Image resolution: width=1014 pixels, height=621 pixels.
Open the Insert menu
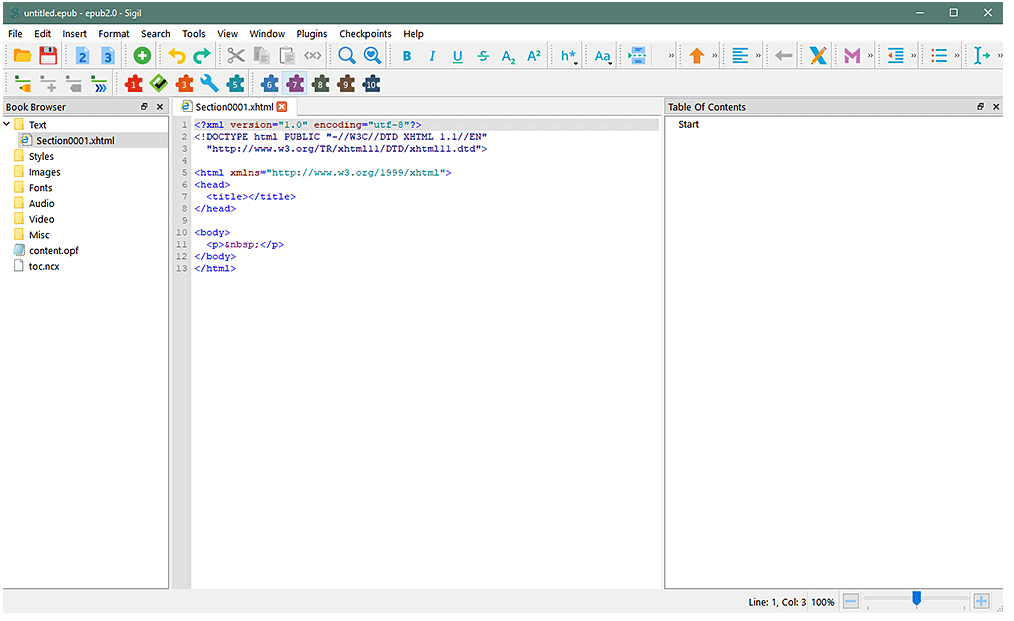(74, 34)
